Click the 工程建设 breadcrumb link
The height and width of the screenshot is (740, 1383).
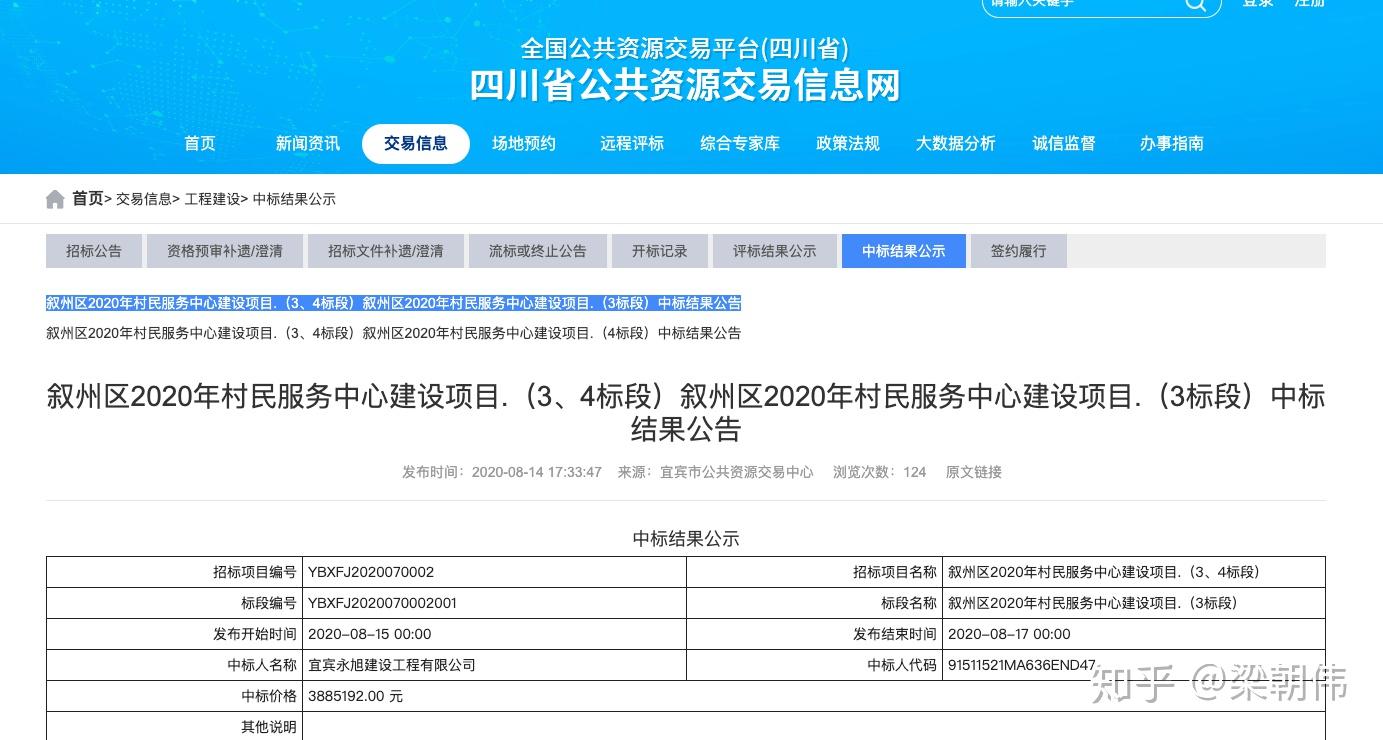[212, 199]
